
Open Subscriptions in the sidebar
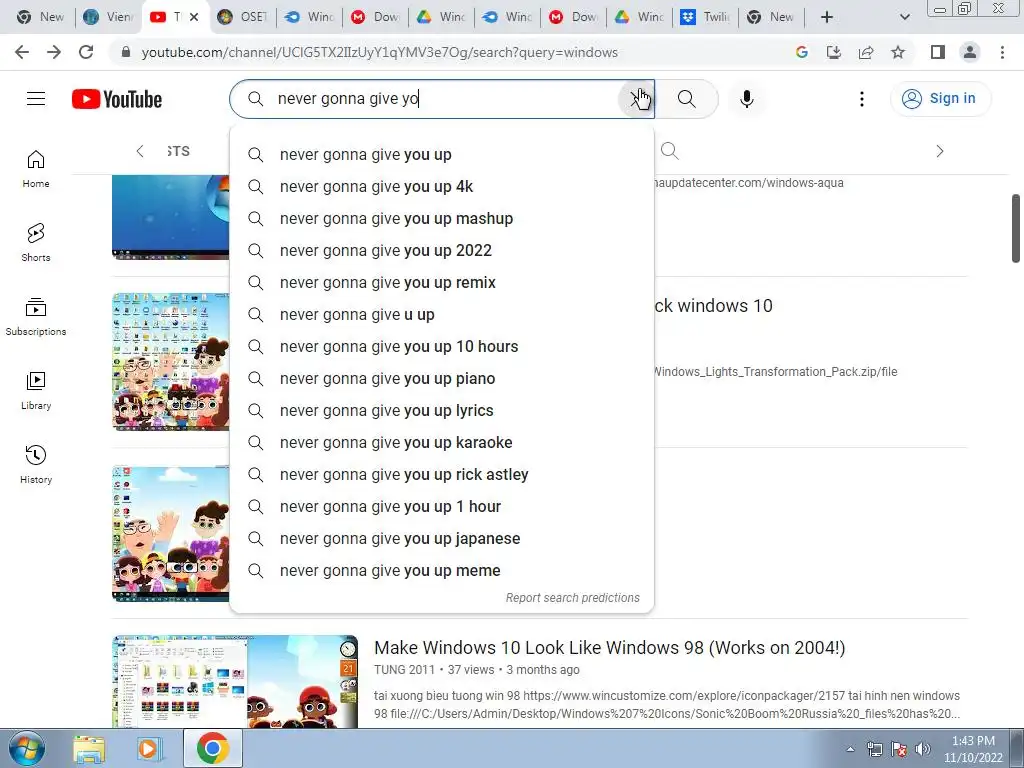click(36, 317)
